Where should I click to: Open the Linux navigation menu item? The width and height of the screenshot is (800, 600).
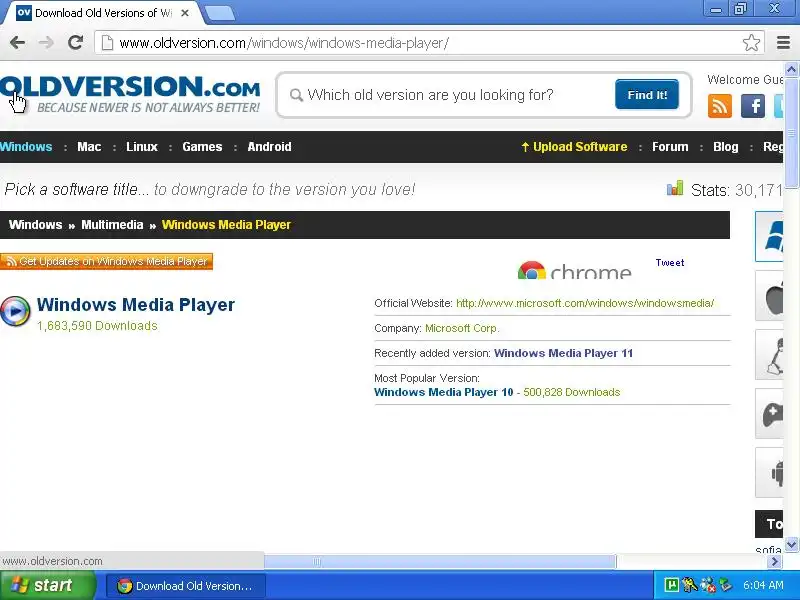pyautogui.click(x=142, y=147)
